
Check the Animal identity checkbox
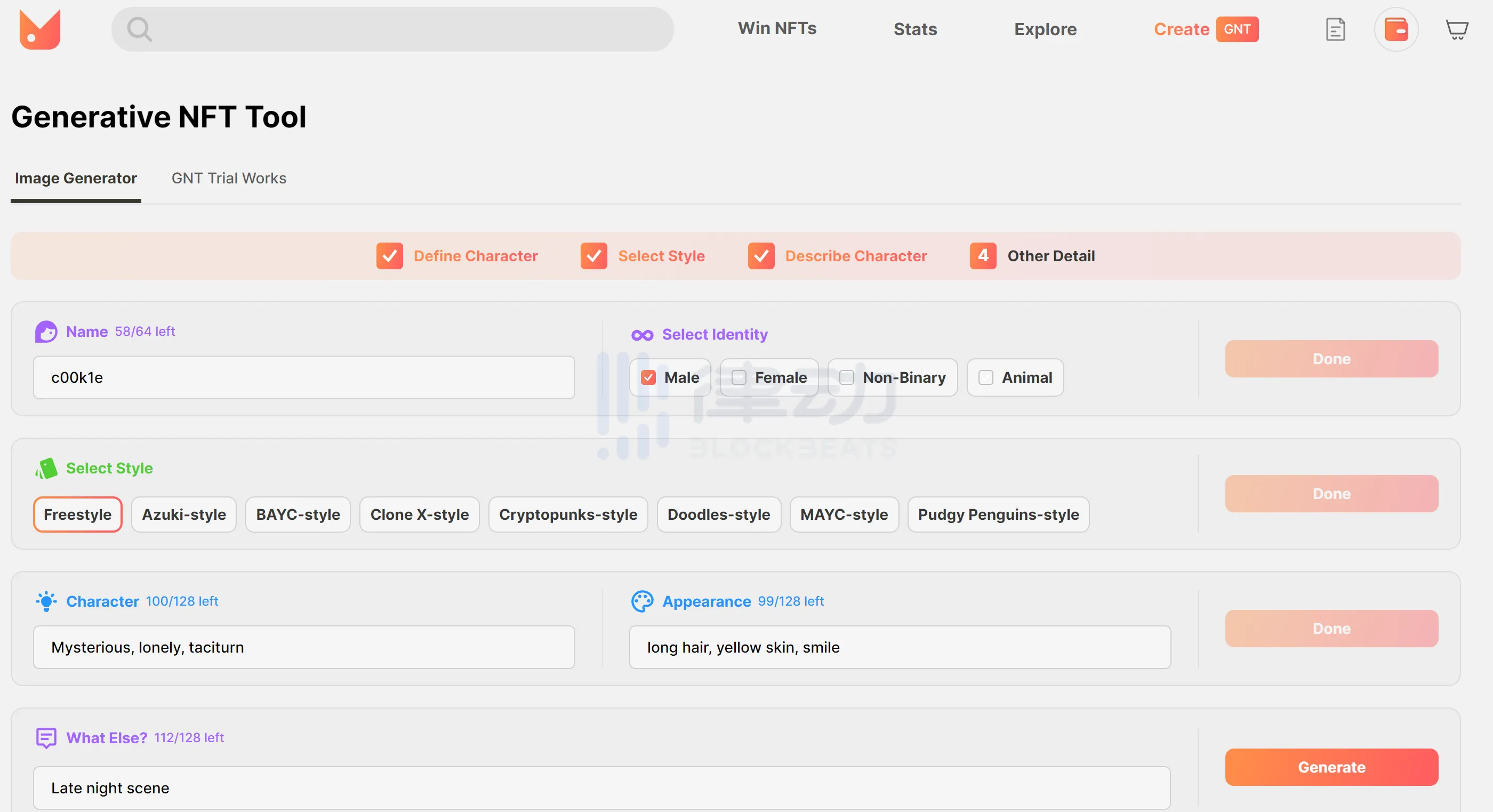[985, 377]
